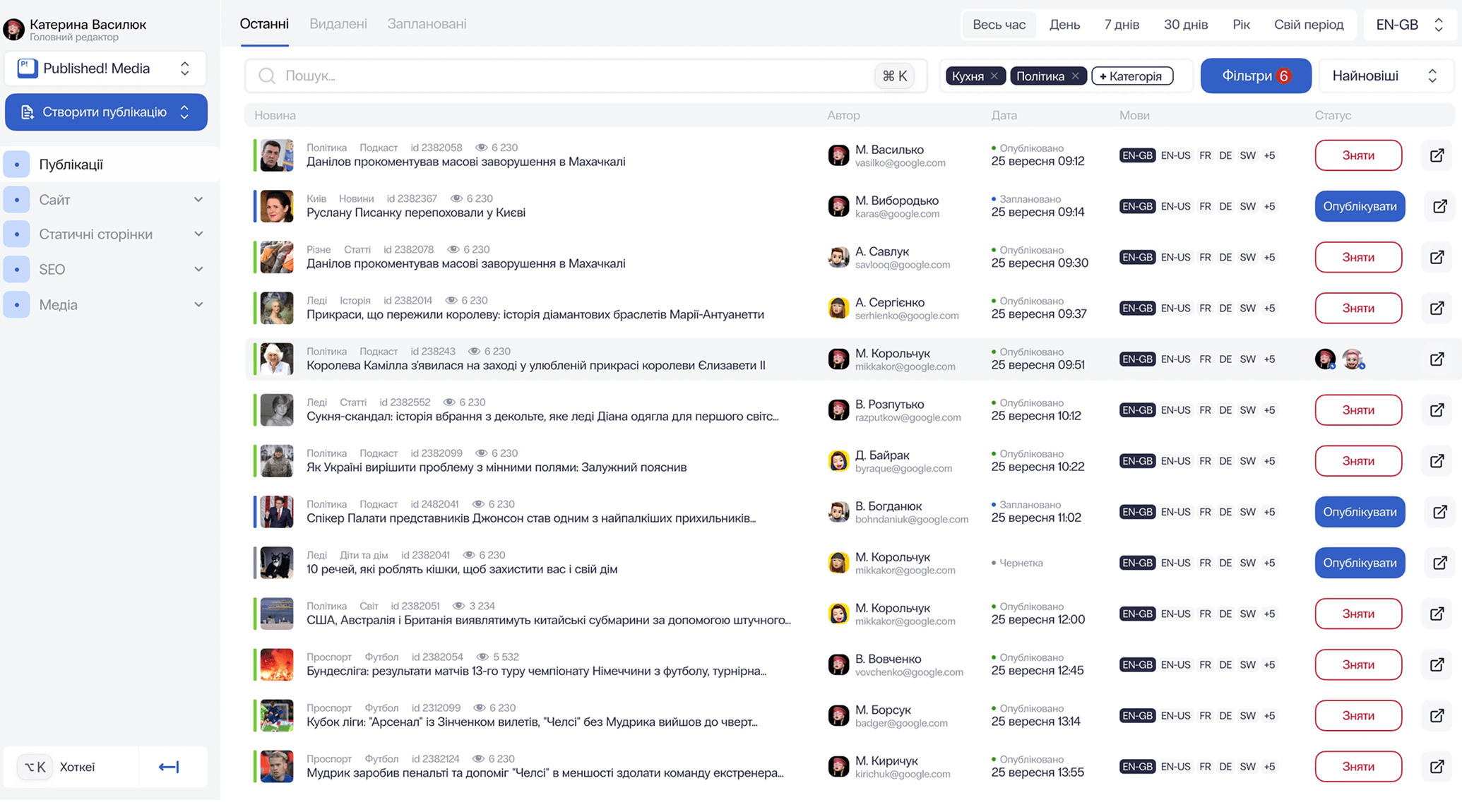Open external link icon for first article
The image size is (1462, 812).
click(x=1437, y=155)
